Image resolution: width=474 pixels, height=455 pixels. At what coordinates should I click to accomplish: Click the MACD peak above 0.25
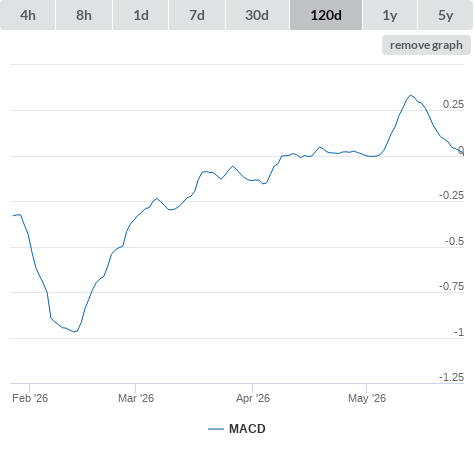click(x=411, y=96)
